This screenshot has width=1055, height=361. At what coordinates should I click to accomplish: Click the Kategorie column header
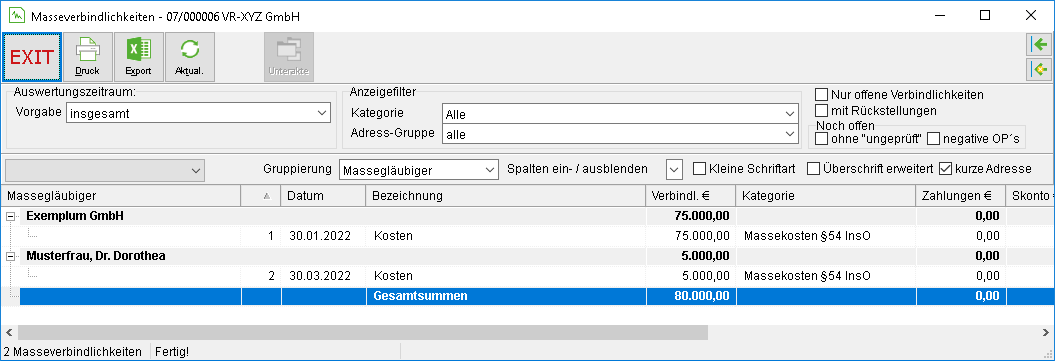point(826,196)
